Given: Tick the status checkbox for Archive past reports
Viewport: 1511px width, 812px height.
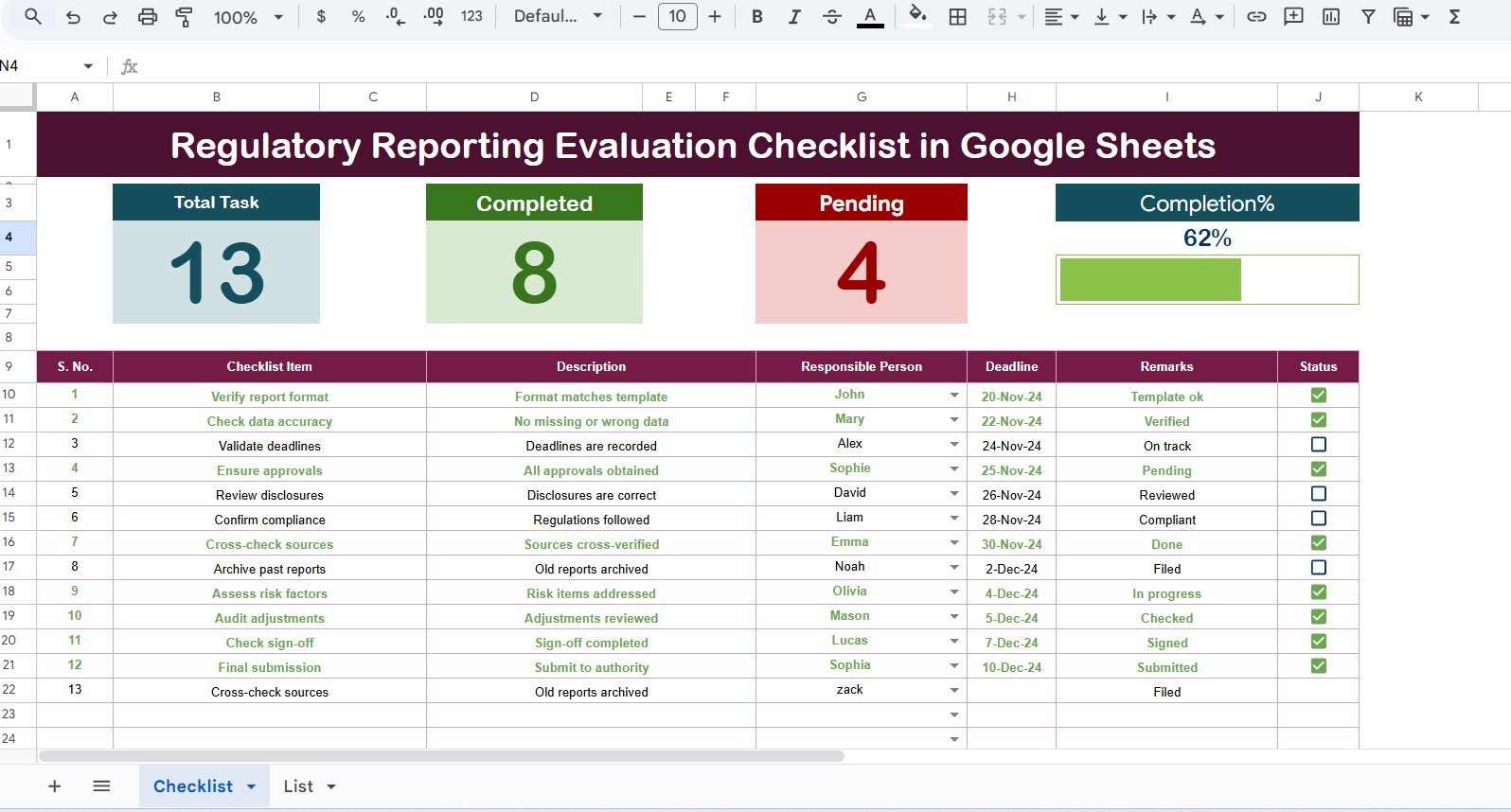Looking at the screenshot, I should (1318, 568).
